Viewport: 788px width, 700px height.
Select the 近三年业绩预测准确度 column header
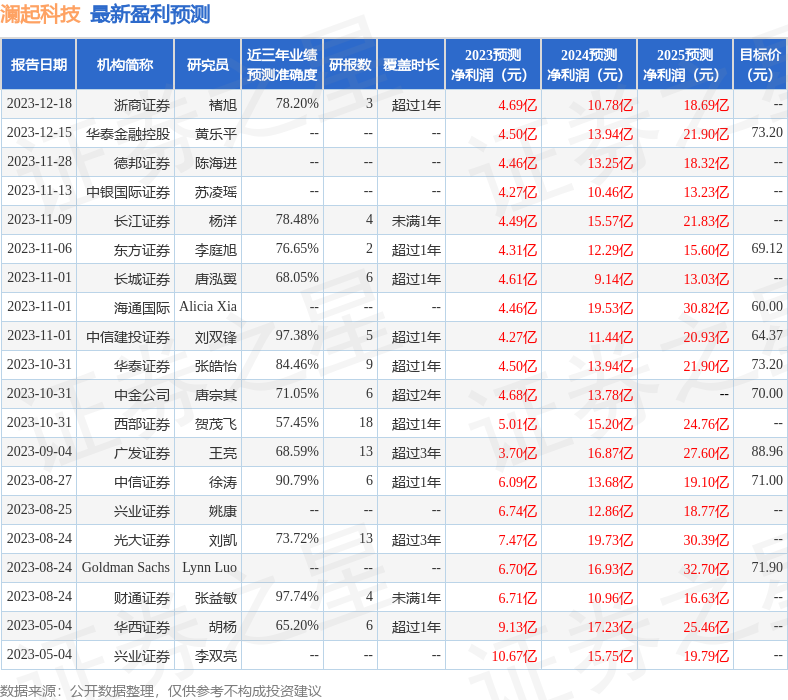pyautogui.click(x=282, y=64)
